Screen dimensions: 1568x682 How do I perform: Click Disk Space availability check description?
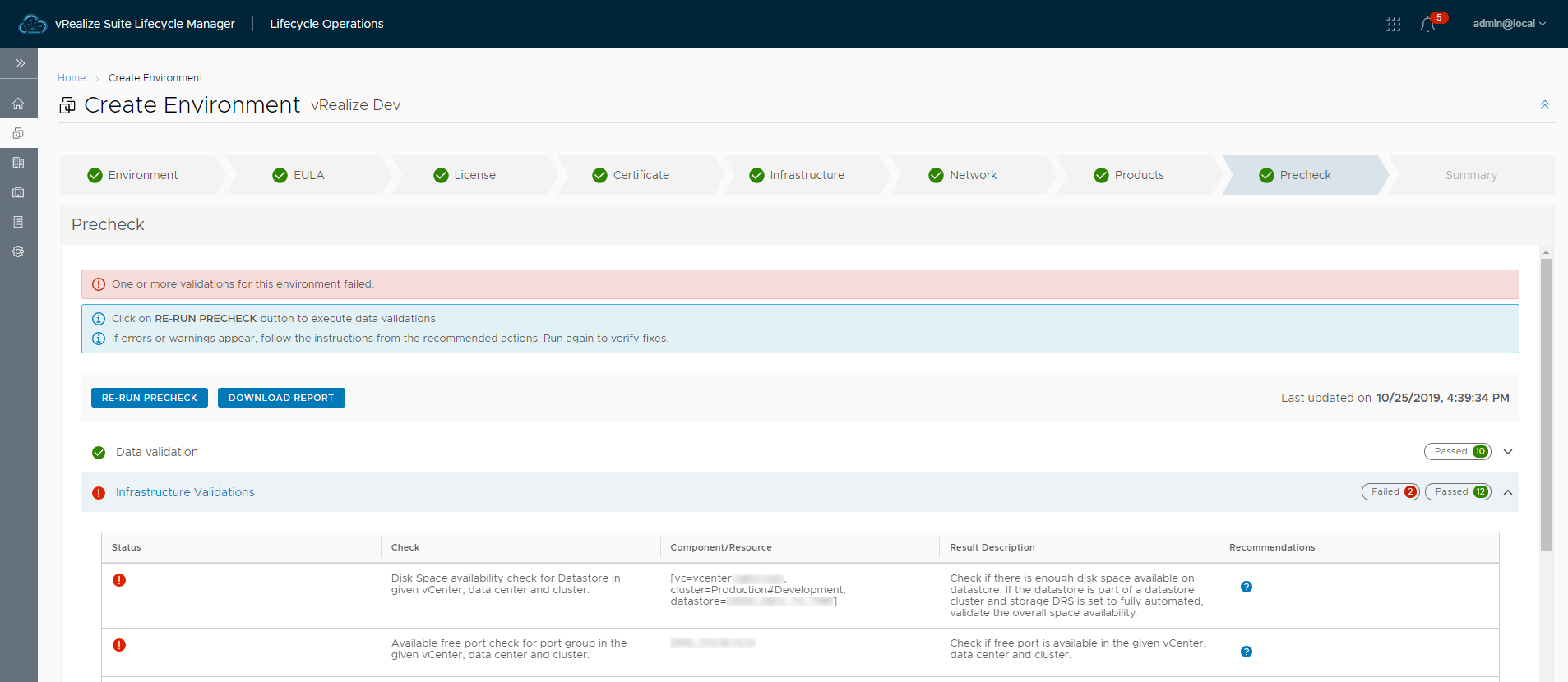click(x=506, y=584)
